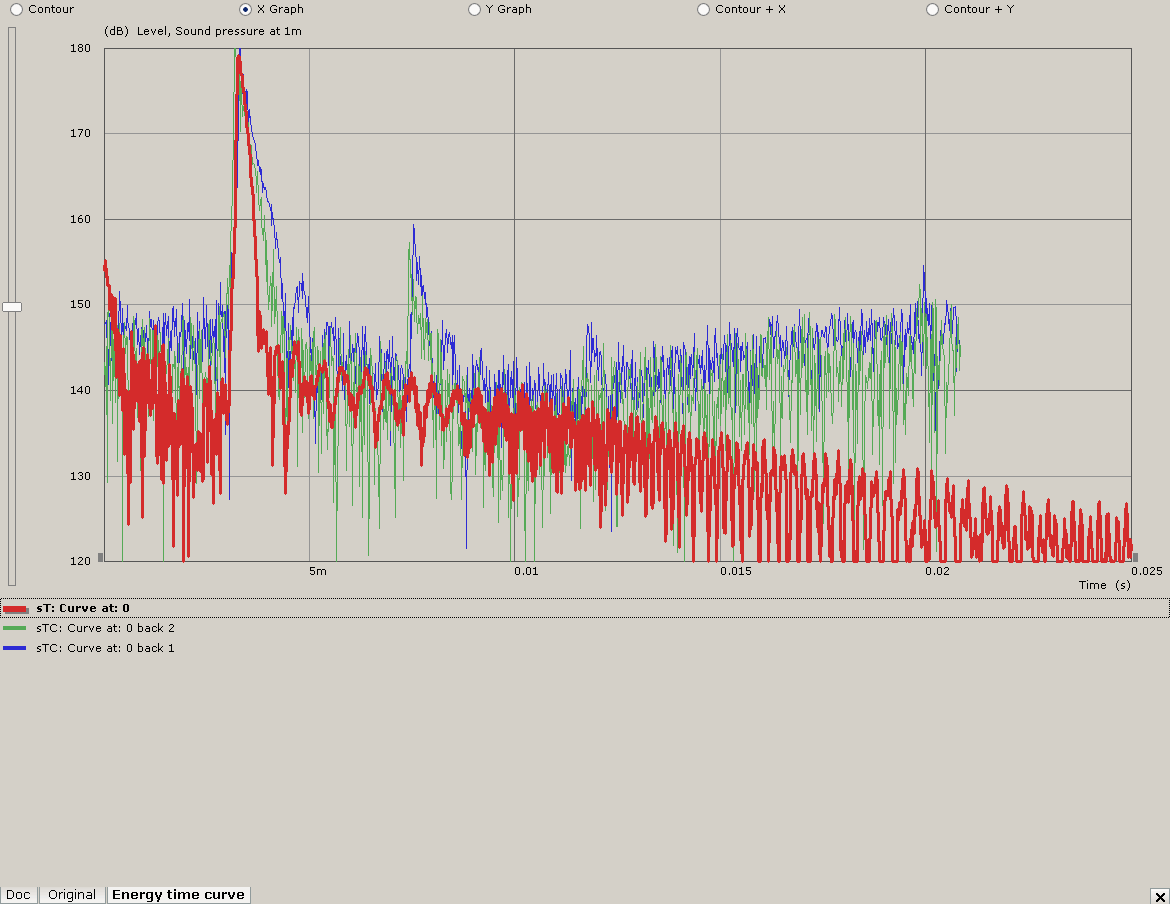Click the 0.01 tick label on time axis
The height and width of the screenshot is (904, 1170).
[x=526, y=571]
